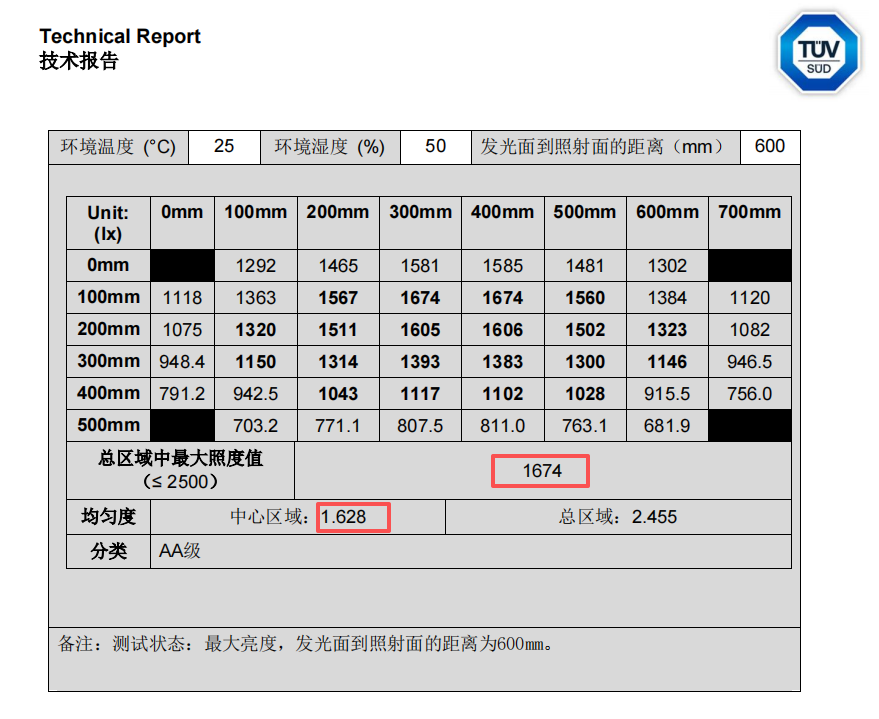Click the 'Unit: (lx)' header cell
Screen dimensions: 879x719
(x=108, y=223)
